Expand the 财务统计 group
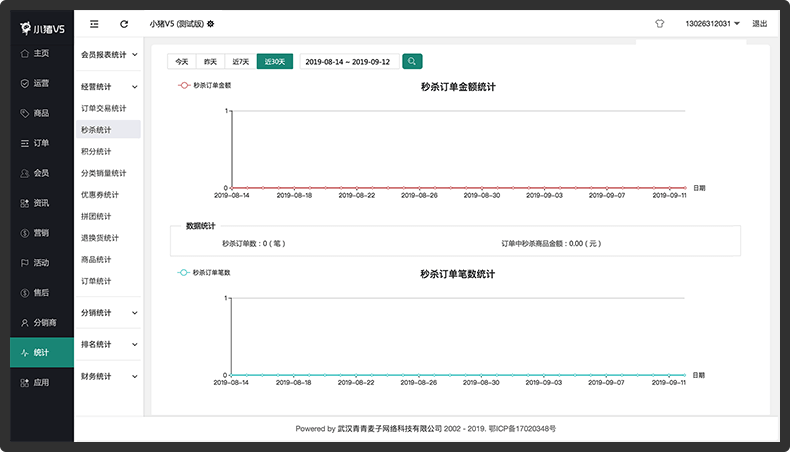The height and width of the screenshot is (452, 790). (109, 376)
